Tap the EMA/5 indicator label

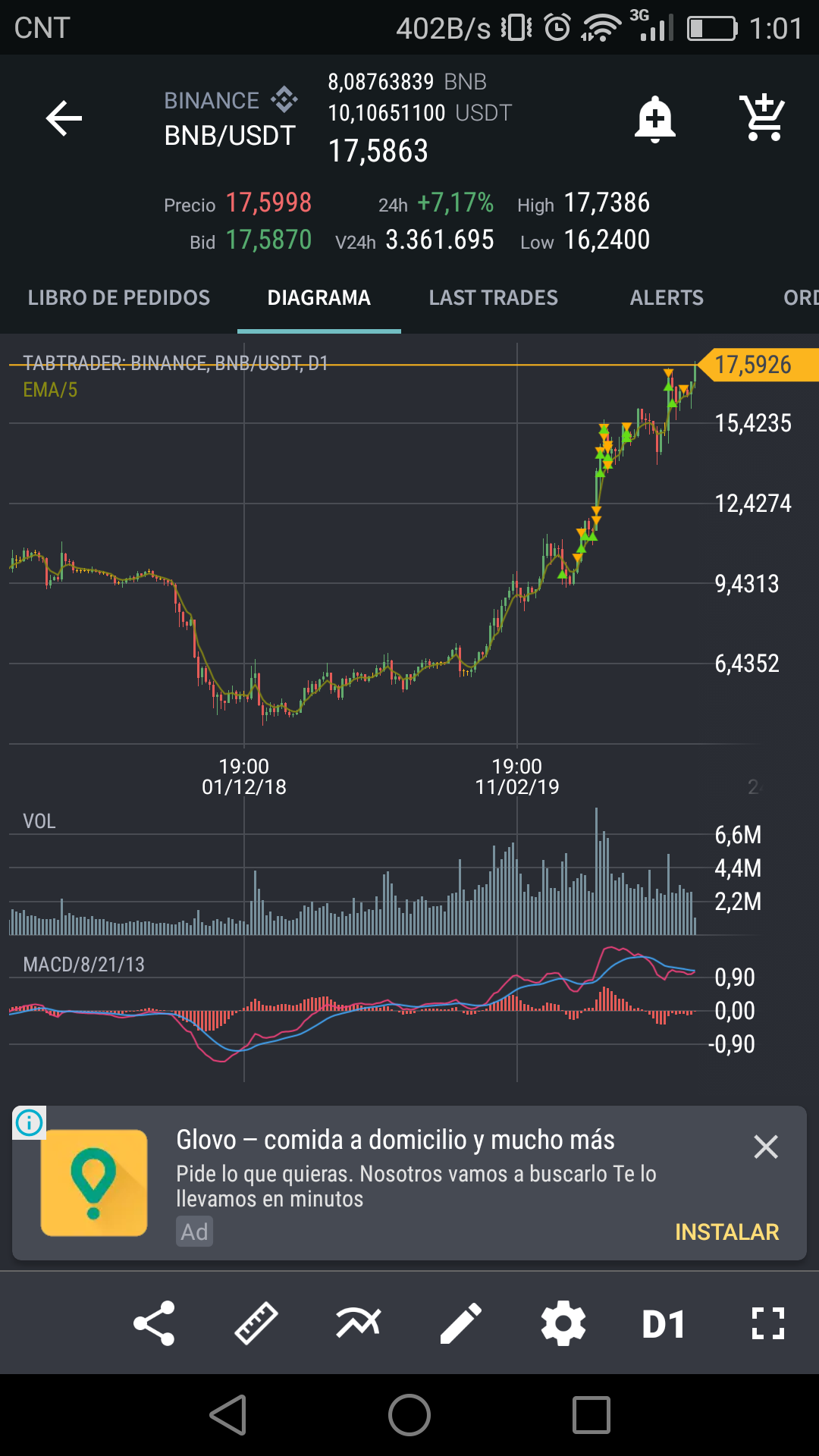pos(50,390)
